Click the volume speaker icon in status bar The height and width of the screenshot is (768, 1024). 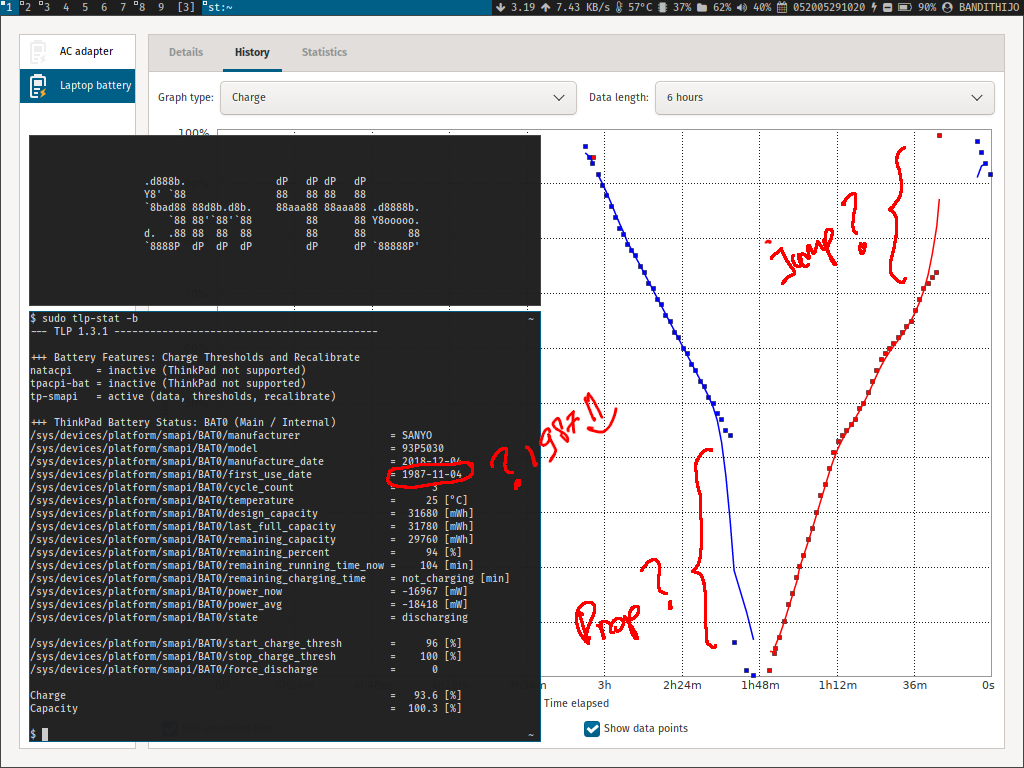point(741,7)
